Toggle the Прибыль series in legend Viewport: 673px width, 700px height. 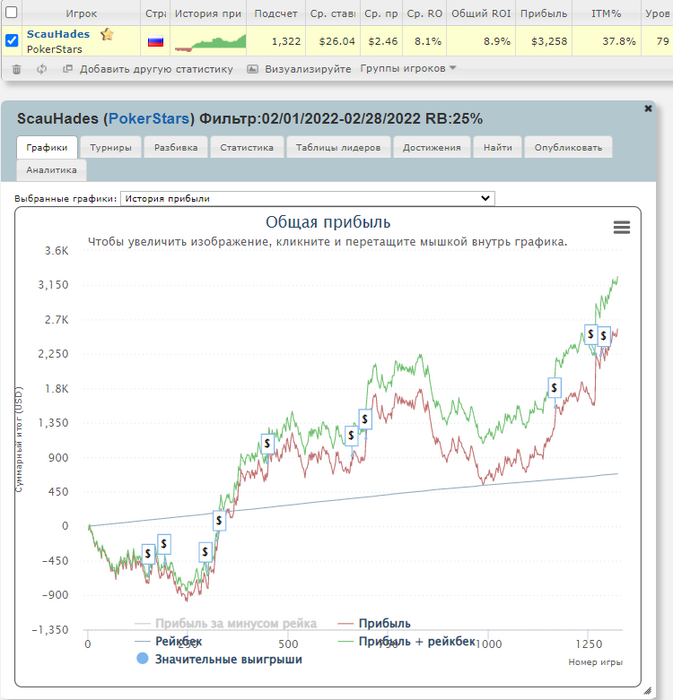(x=374, y=623)
